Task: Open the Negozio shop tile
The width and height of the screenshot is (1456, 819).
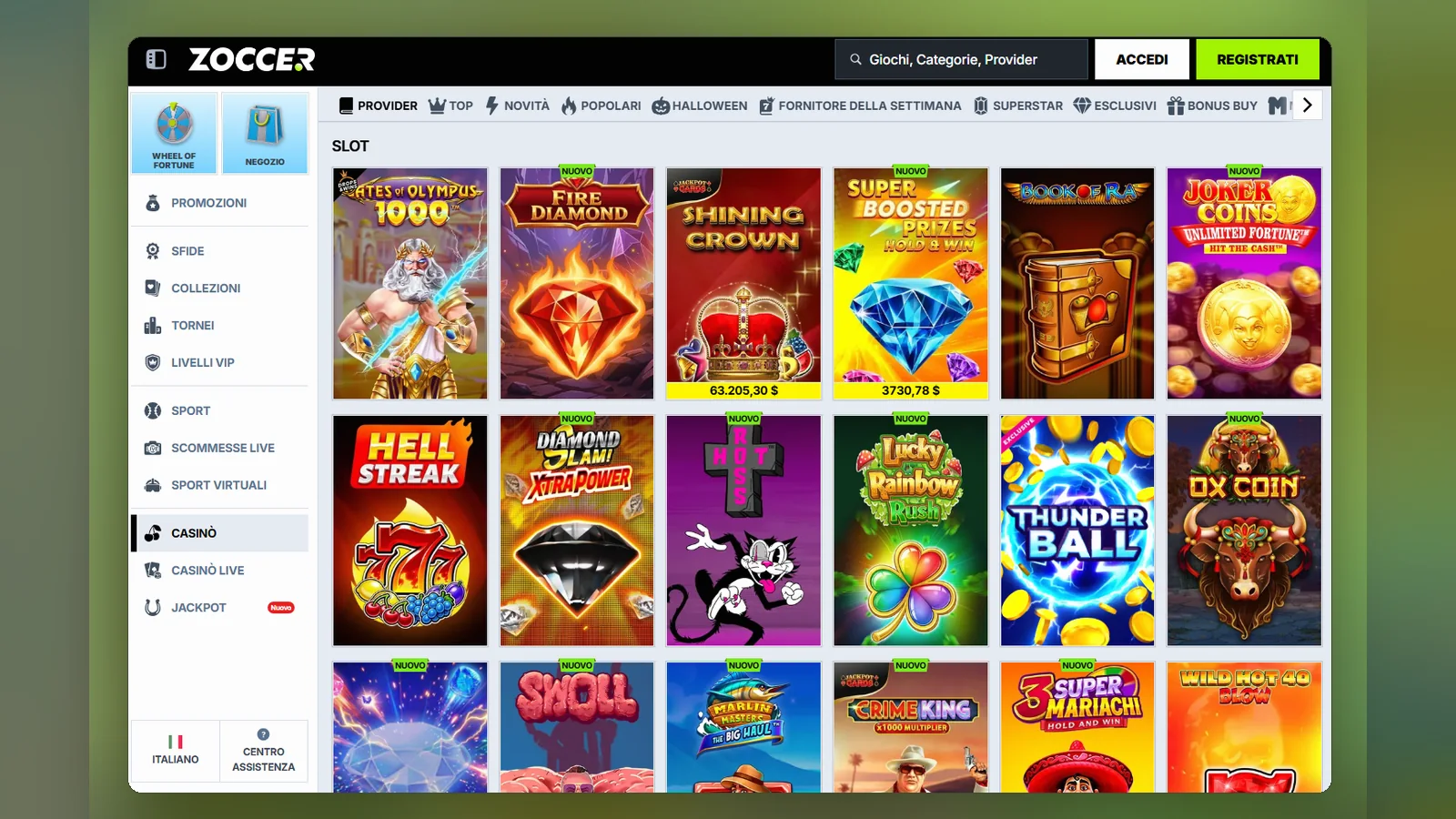Action: (x=265, y=133)
